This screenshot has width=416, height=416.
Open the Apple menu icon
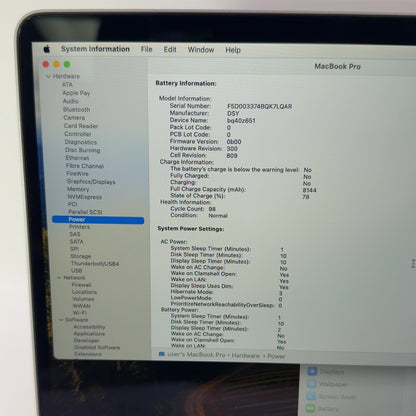pyautogui.click(x=47, y=49)
